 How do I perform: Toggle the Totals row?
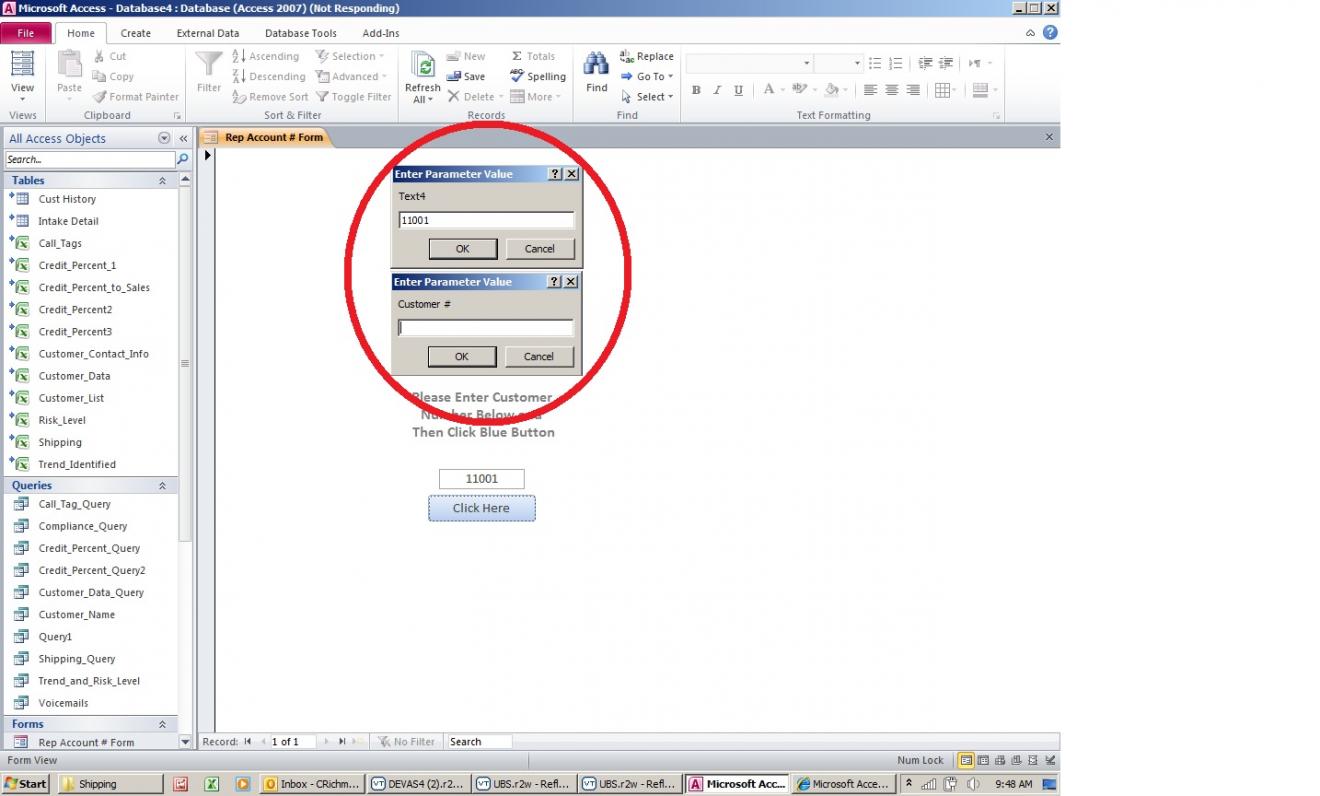pyautogui.click(x=533, y=56)
